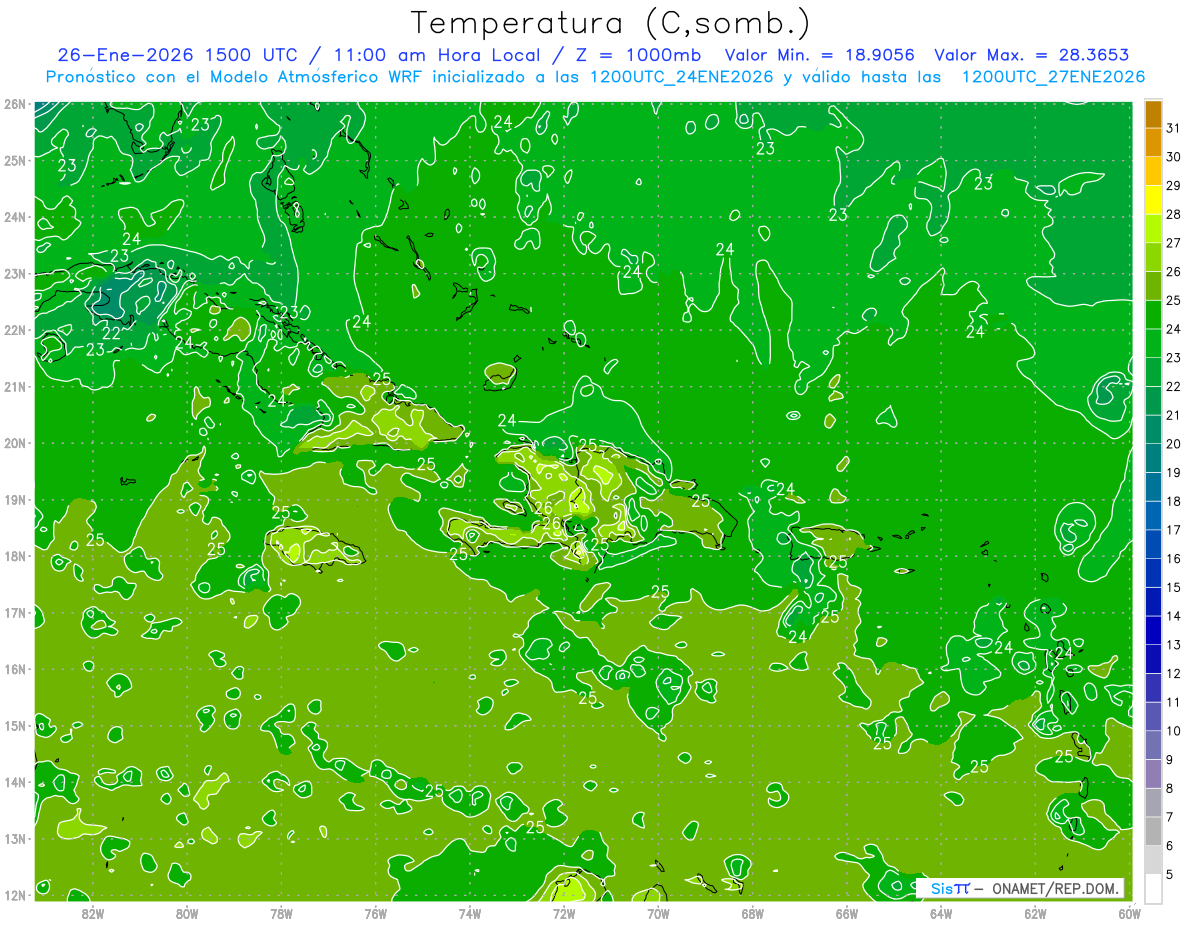Pick the color bar segment between 24 and 25

click(x=1153, y=315)
